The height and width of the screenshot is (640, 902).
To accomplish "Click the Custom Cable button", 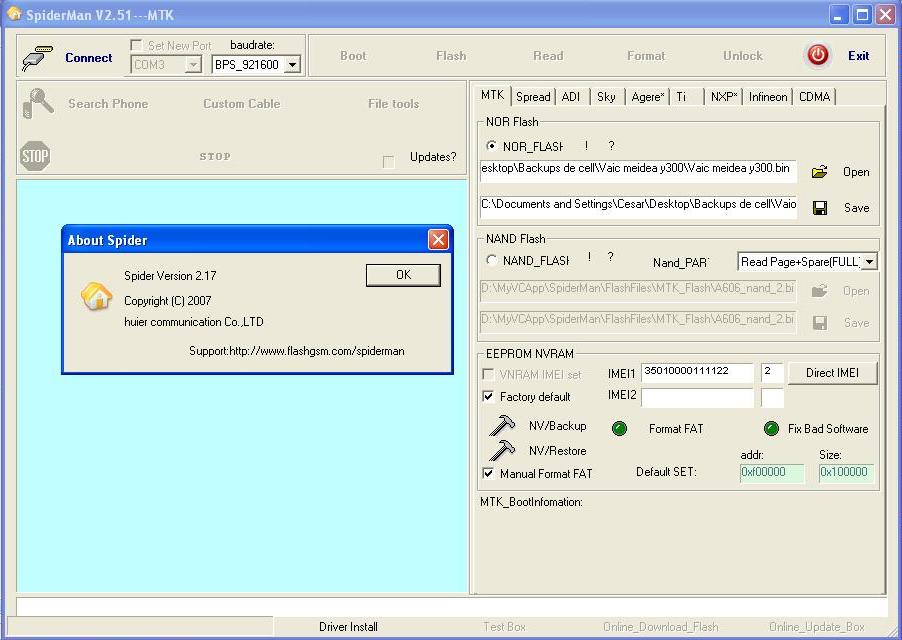I will 242,104.
